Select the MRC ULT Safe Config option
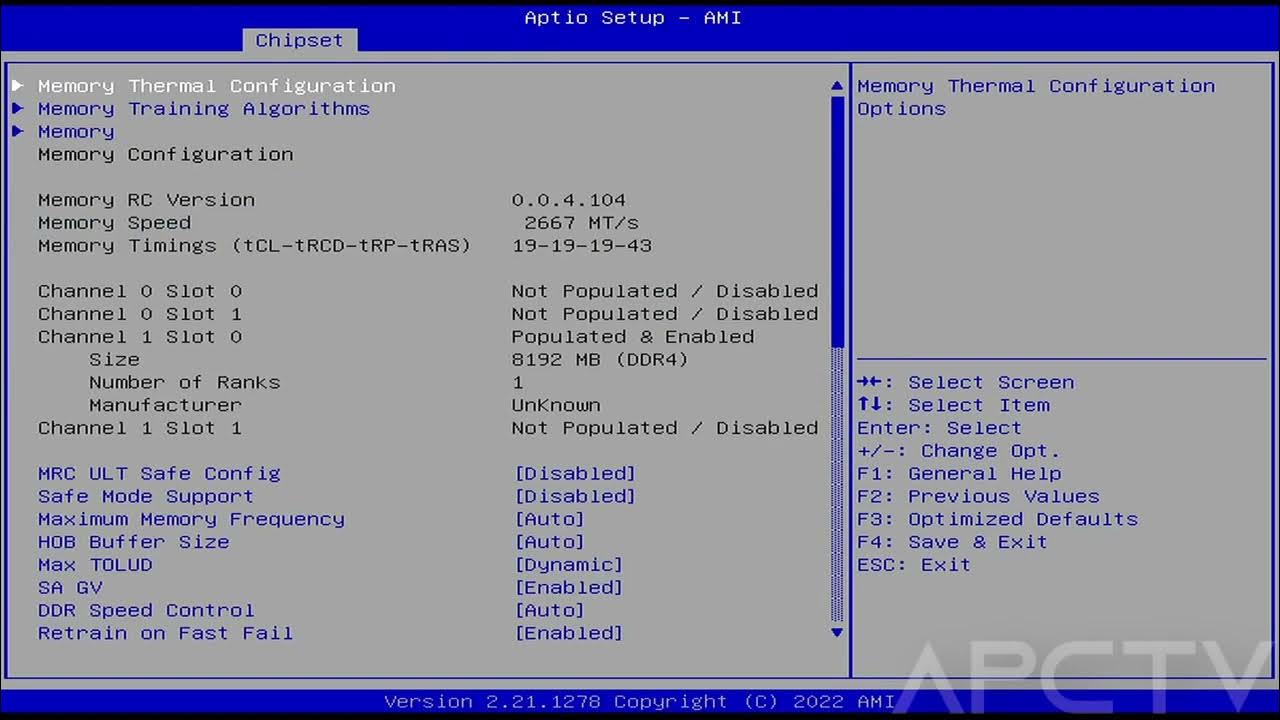This screenshot has height=720, width=1280. 159,474
